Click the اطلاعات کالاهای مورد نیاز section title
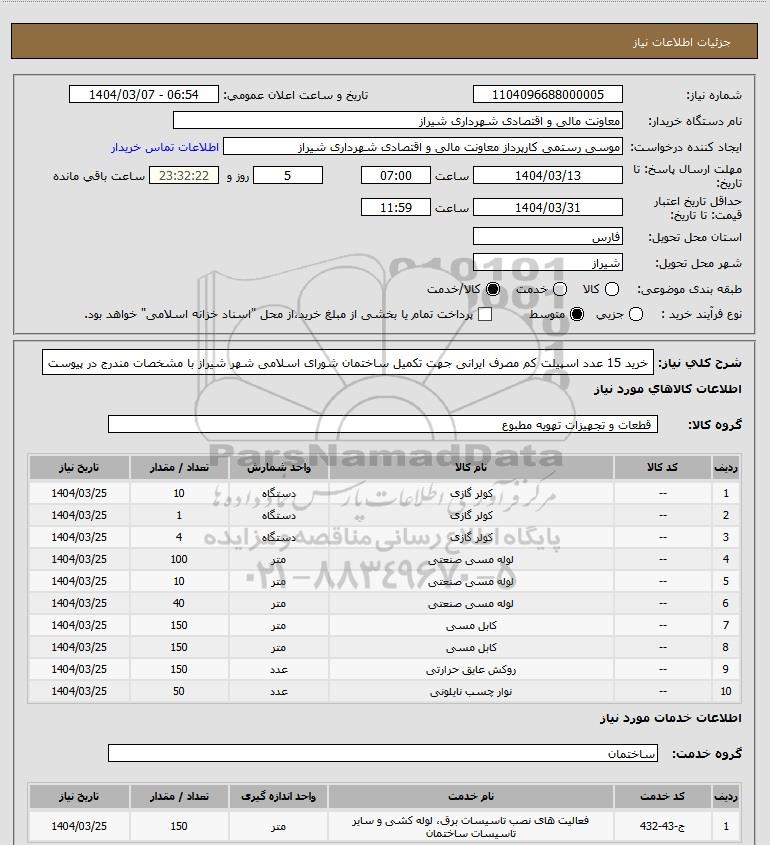The height and width of the screenshot is (845, 770). [x=668, y=389]
